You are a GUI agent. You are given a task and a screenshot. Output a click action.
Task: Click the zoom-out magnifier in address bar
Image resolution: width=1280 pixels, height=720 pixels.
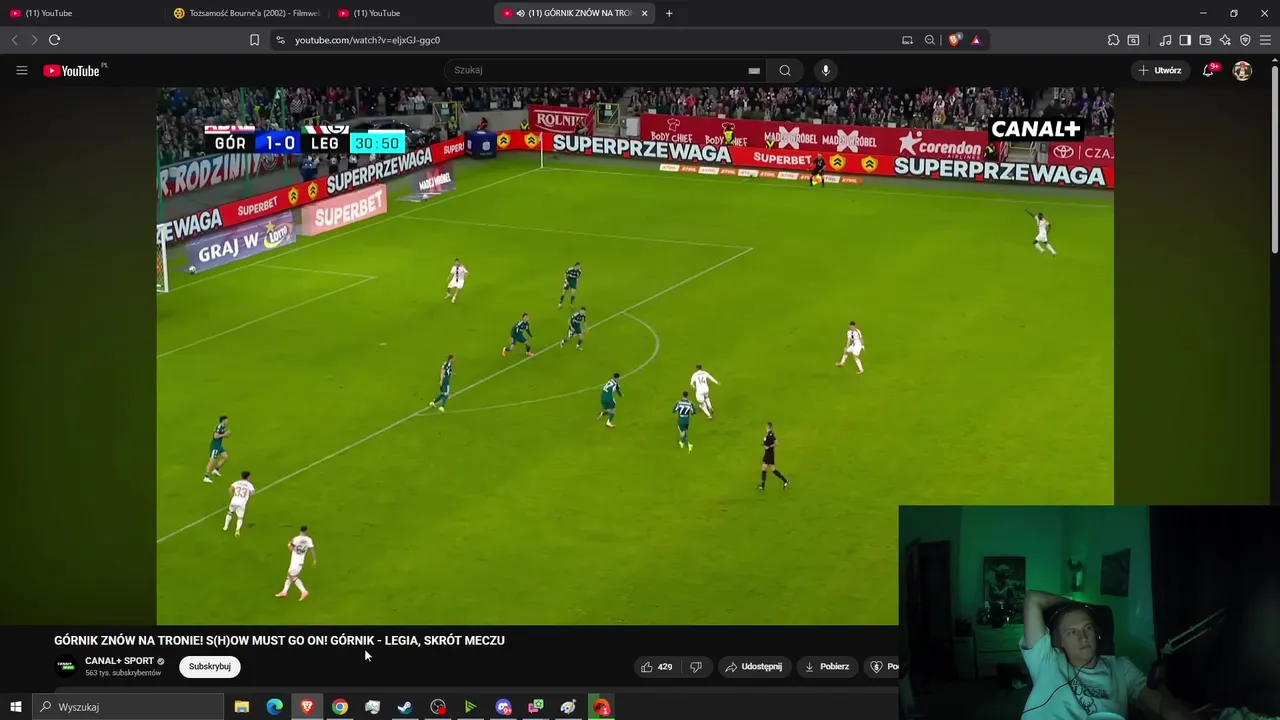click(930, 40)
